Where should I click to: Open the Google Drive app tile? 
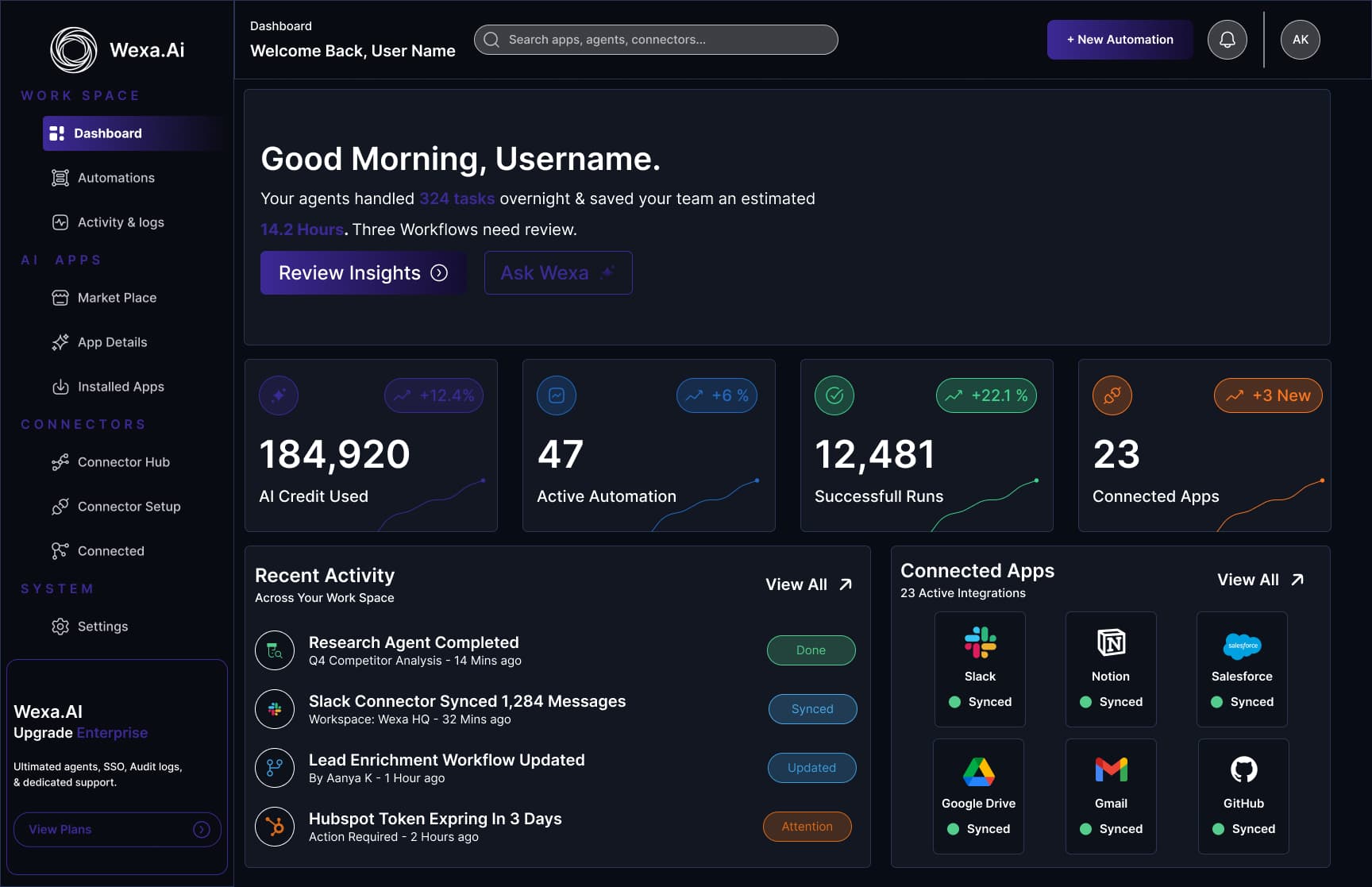[x=978, y=796]
